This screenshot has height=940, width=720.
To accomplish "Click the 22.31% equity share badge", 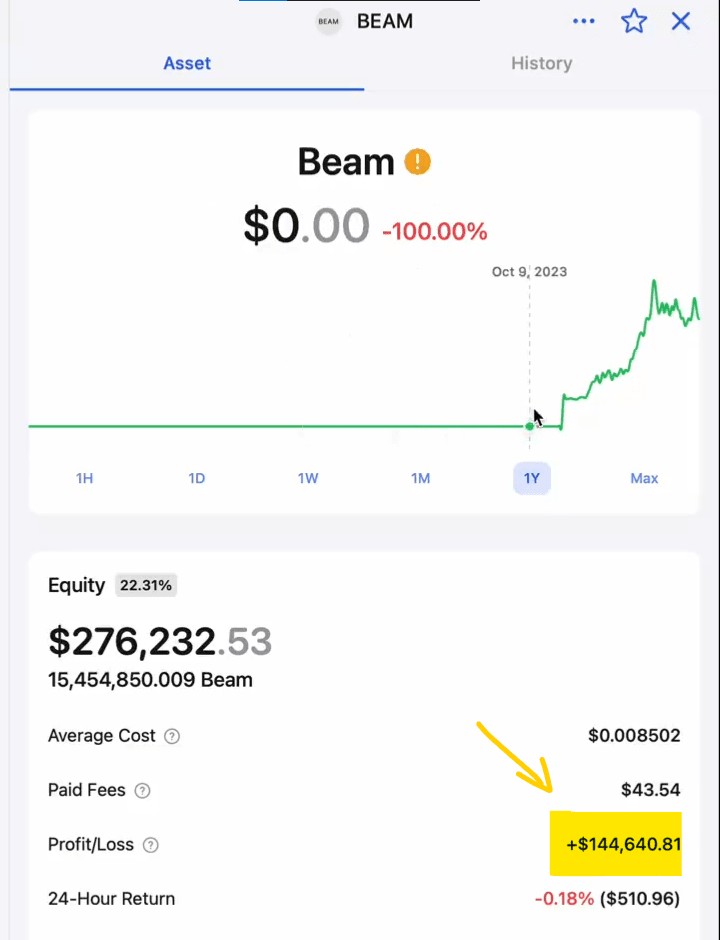I will coord(146,586).
